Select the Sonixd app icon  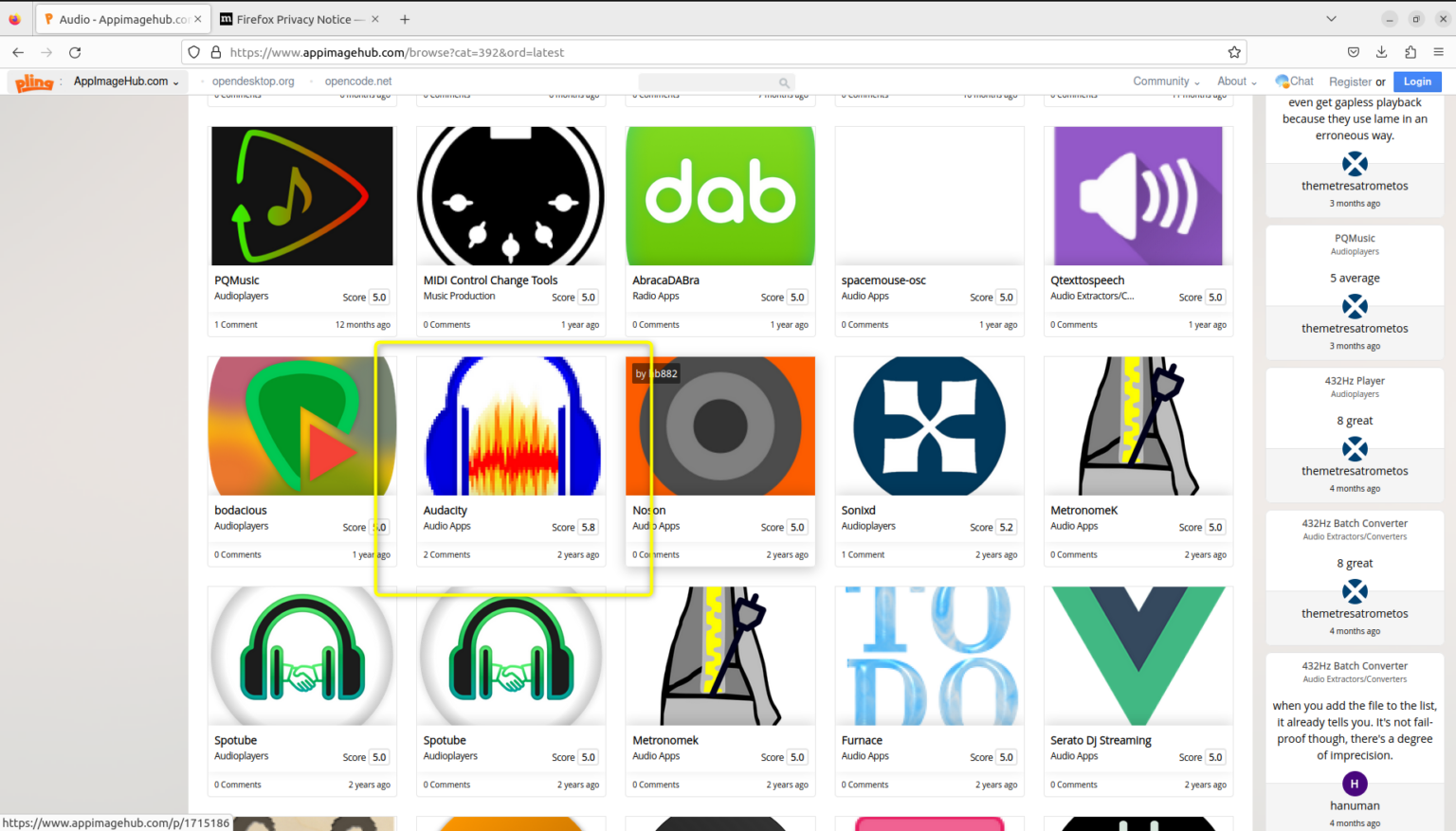click(x=929, y=425)
